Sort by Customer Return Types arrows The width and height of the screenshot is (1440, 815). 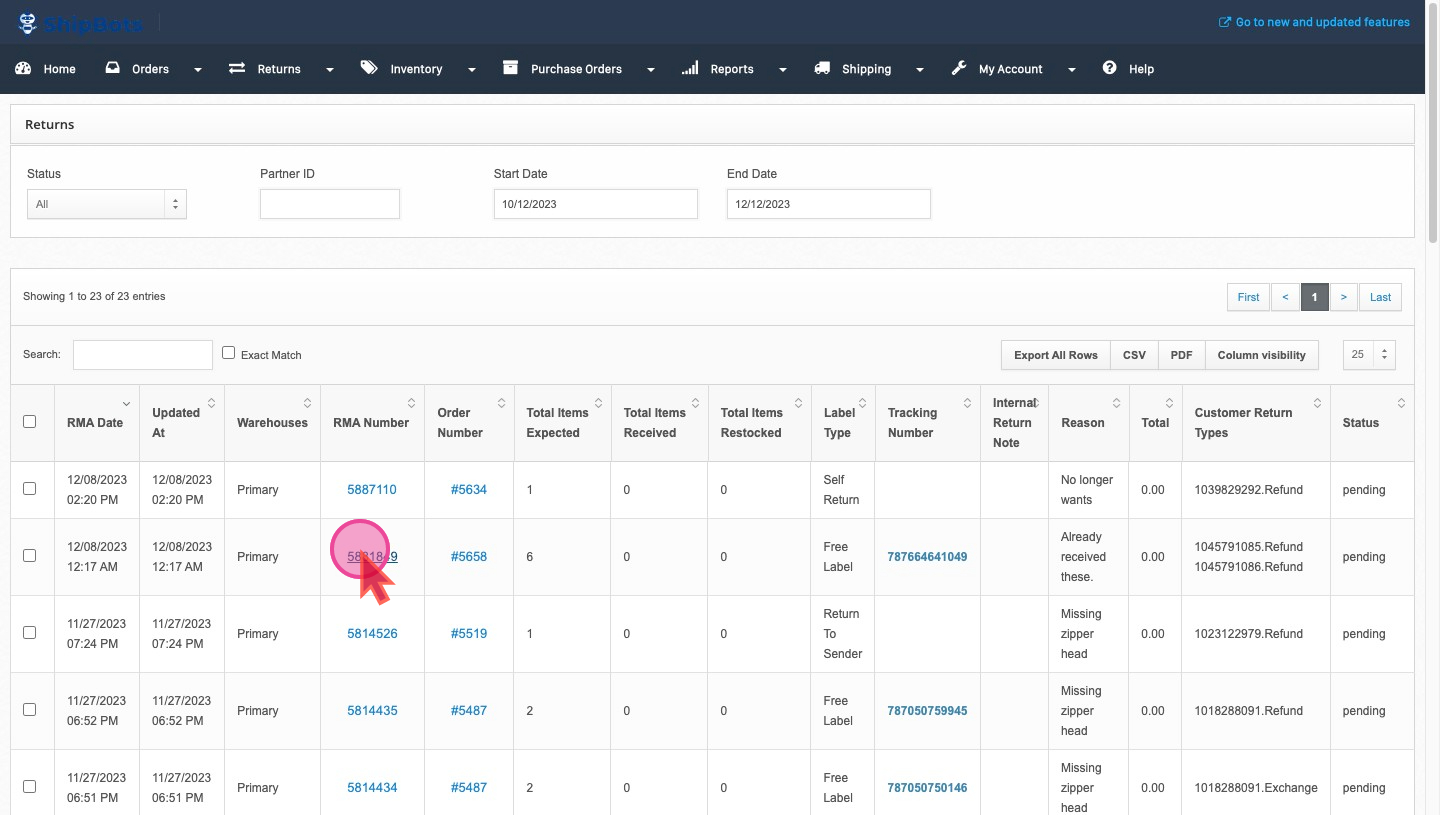pos(1318,403)
